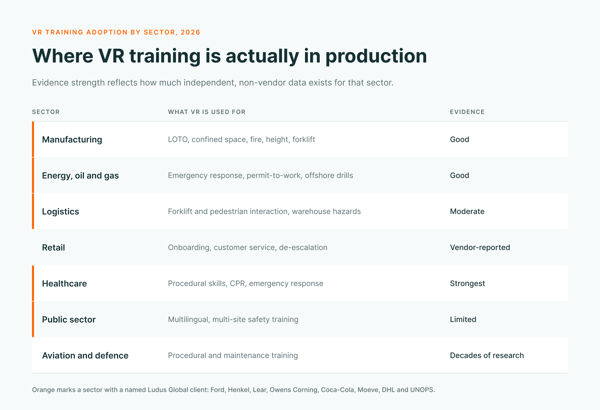The image size is (600, 410).
Task: Click 'Multilingual, multi-site safety training'
Action: pos(233,319)
